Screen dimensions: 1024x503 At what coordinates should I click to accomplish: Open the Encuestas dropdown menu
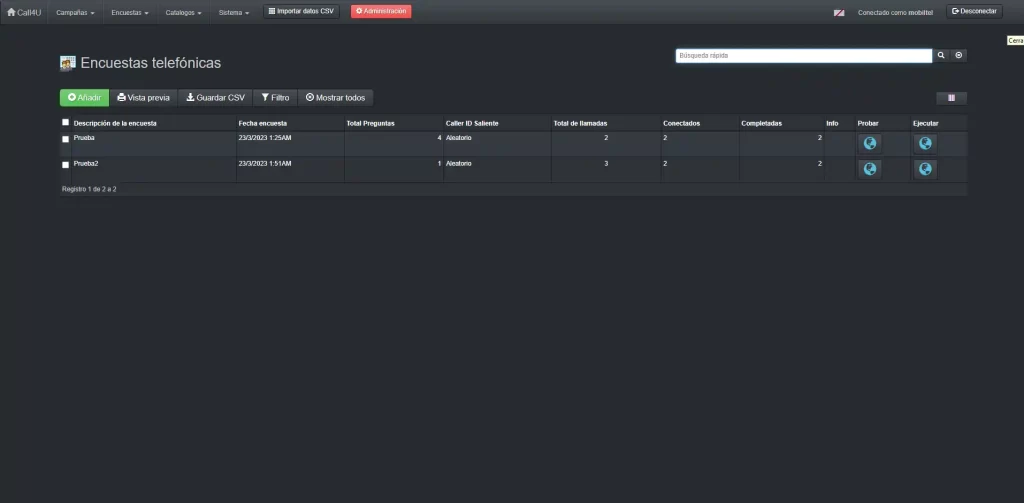tap(130, 12)
